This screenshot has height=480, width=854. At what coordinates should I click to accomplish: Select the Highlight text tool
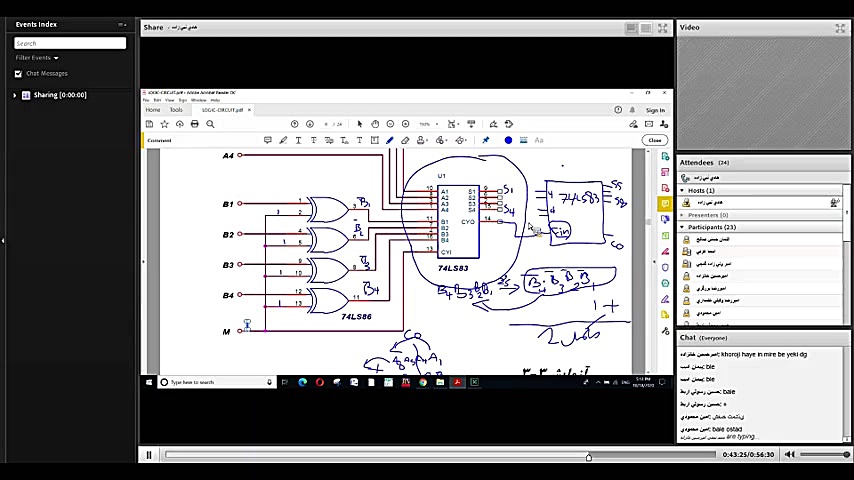click(x=283, y=141)
